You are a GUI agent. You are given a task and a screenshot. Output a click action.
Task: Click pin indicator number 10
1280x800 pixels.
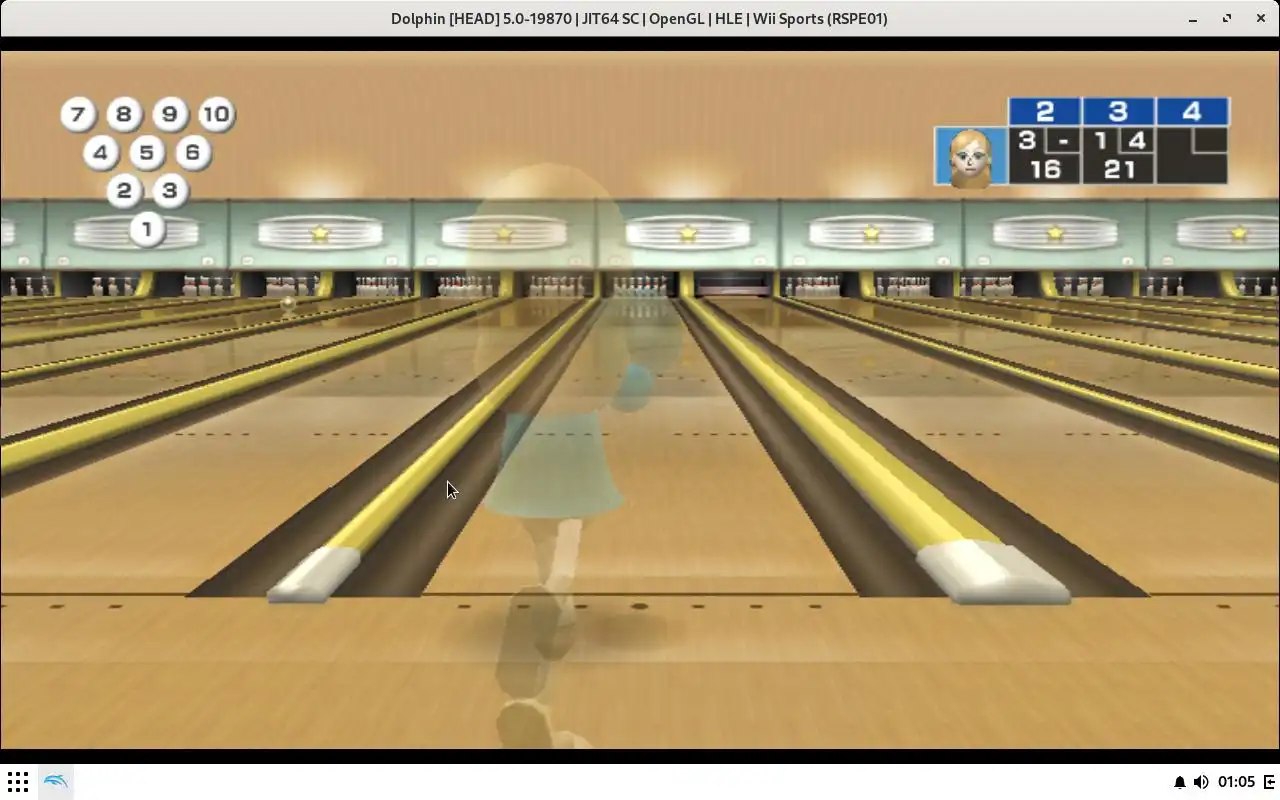click(216, 114)
